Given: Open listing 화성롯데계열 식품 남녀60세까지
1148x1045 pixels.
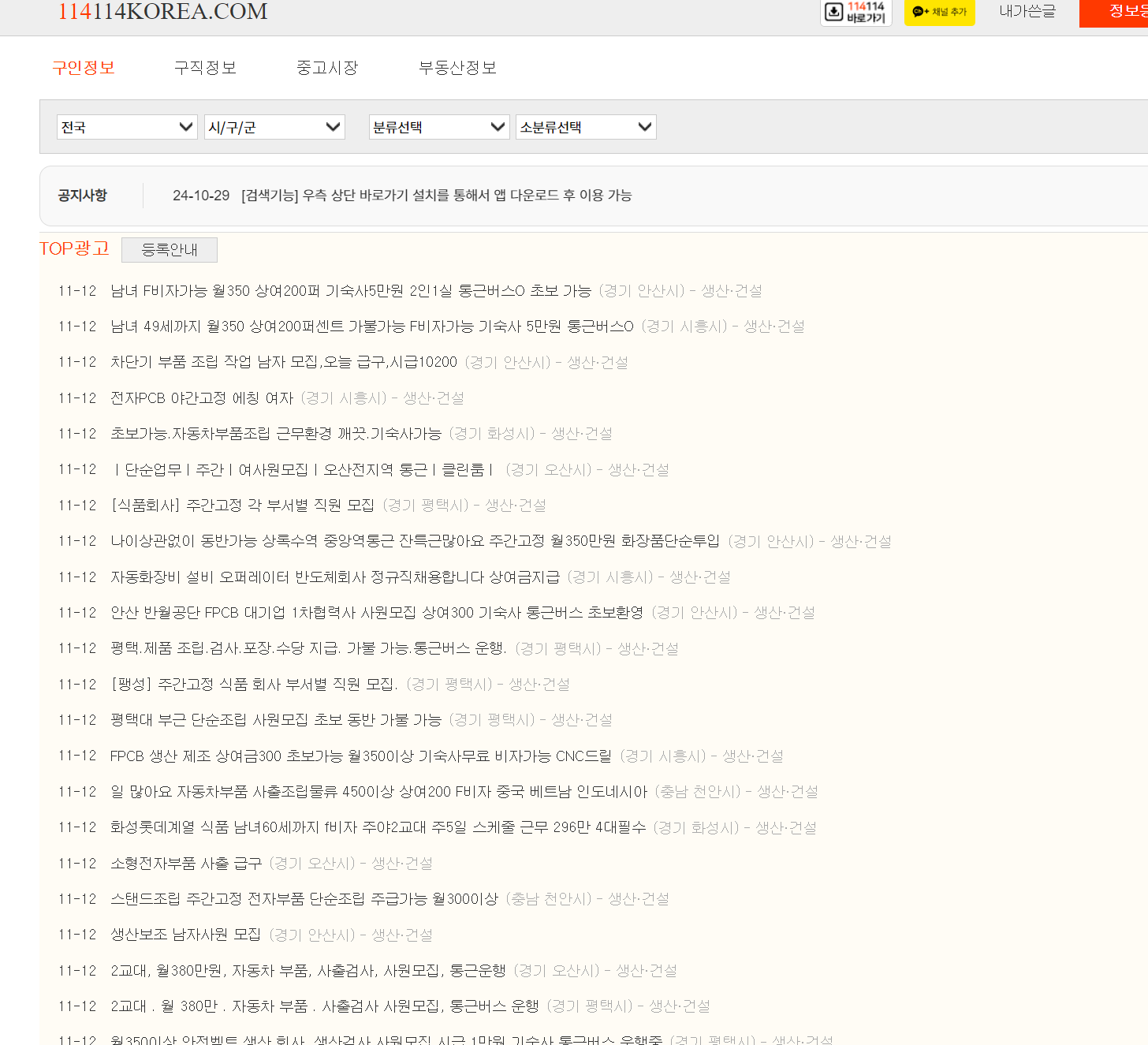Looking at the screenshot, I should 378,827.
